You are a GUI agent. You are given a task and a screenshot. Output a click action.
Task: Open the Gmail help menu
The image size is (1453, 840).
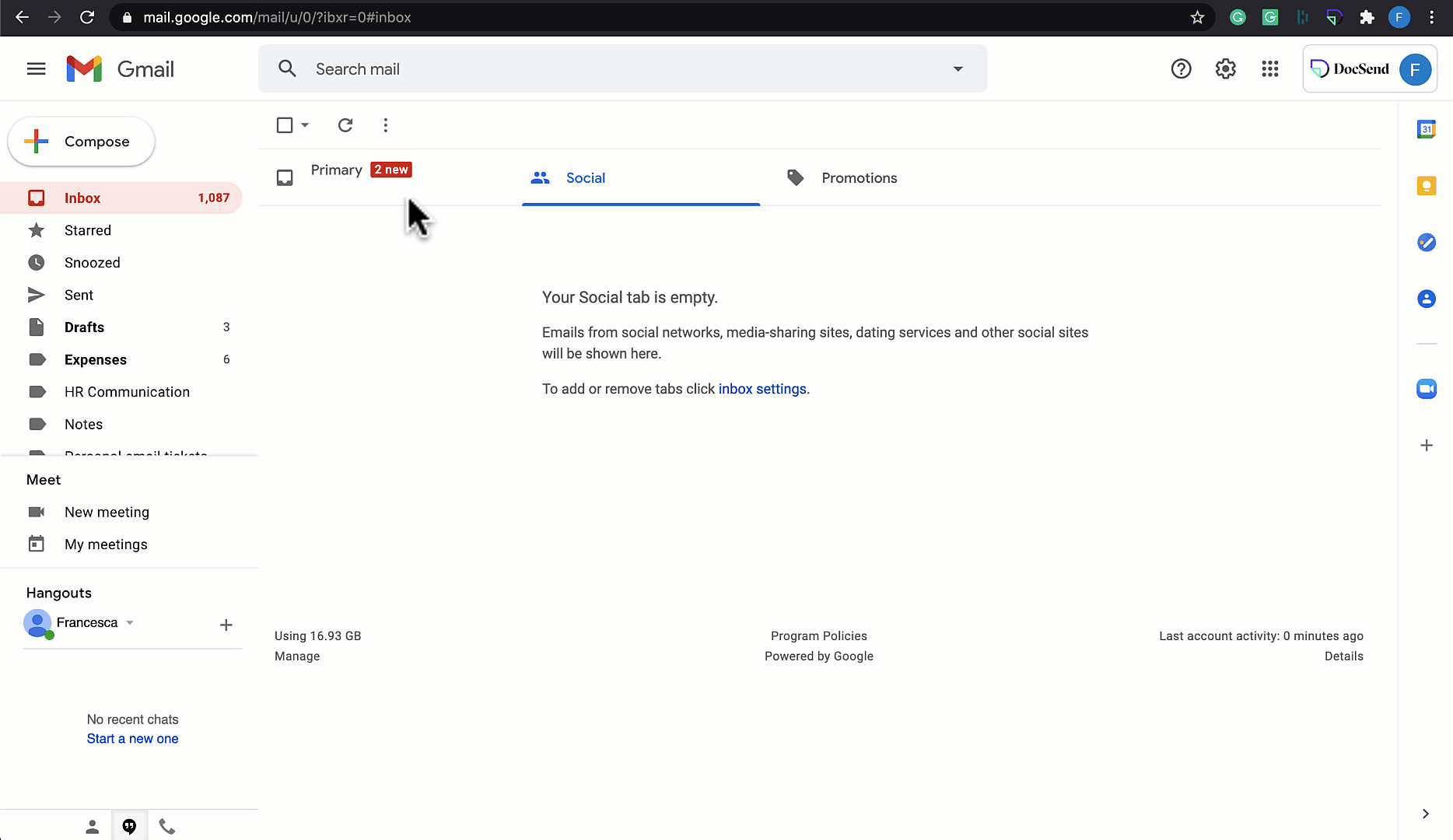1181,68
